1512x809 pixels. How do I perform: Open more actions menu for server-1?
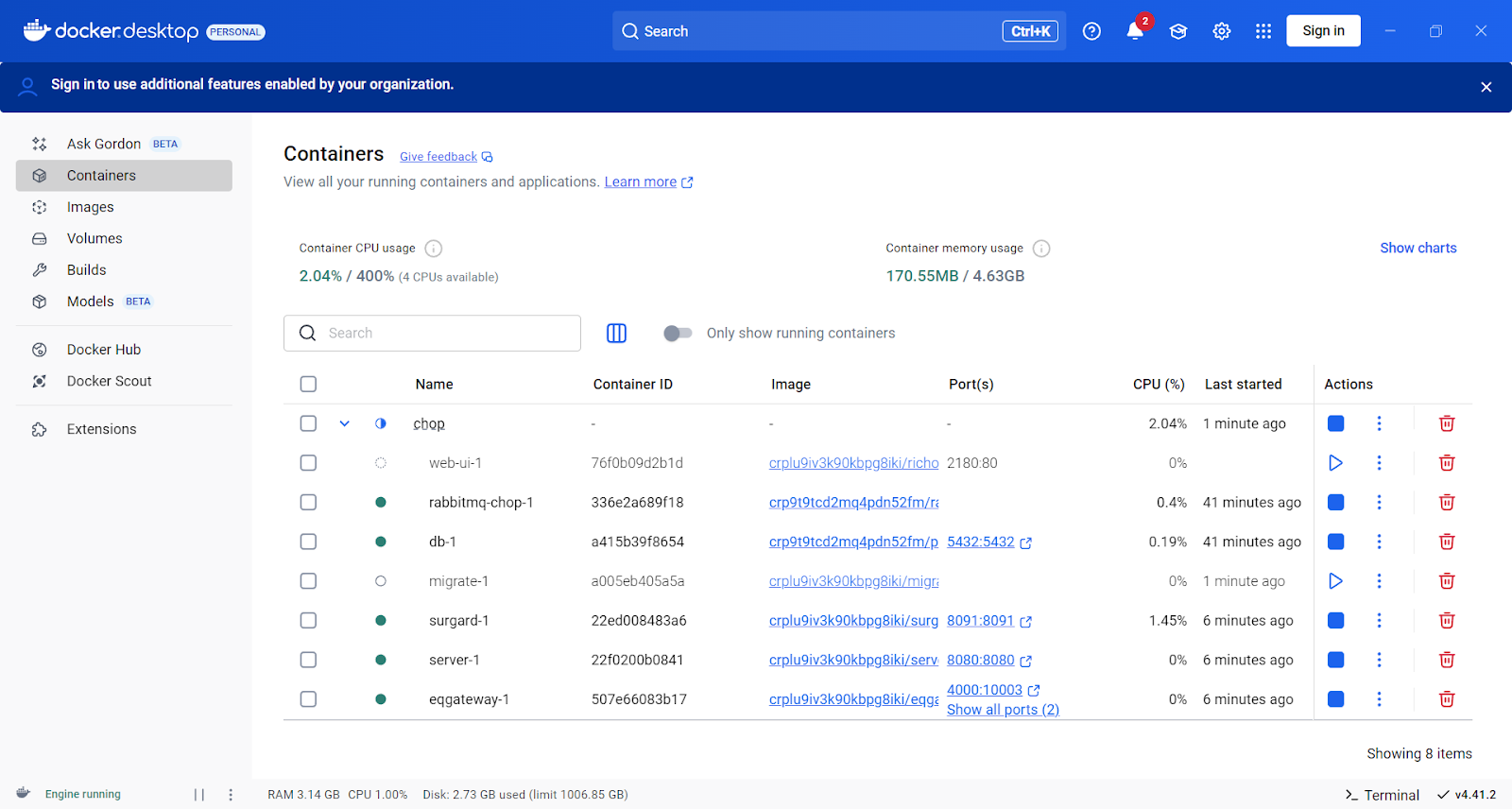(x=1379, y=660)
